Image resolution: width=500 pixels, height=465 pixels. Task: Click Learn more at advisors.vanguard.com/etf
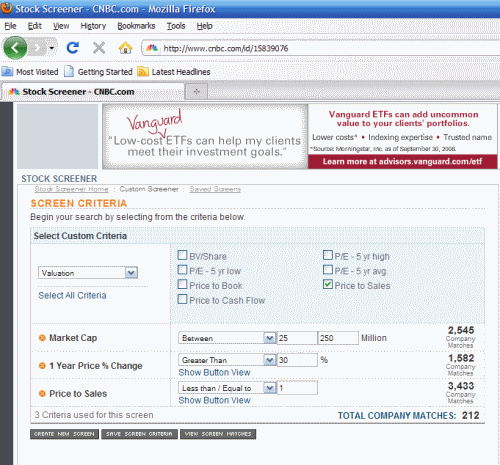[x=402, y=162]
